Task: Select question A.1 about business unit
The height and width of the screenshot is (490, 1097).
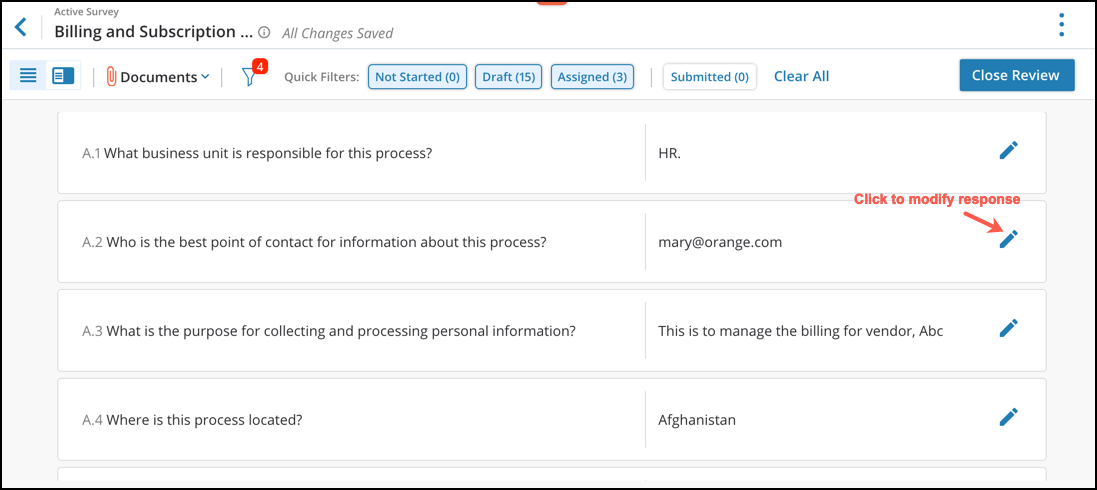Action: (257, 153)
